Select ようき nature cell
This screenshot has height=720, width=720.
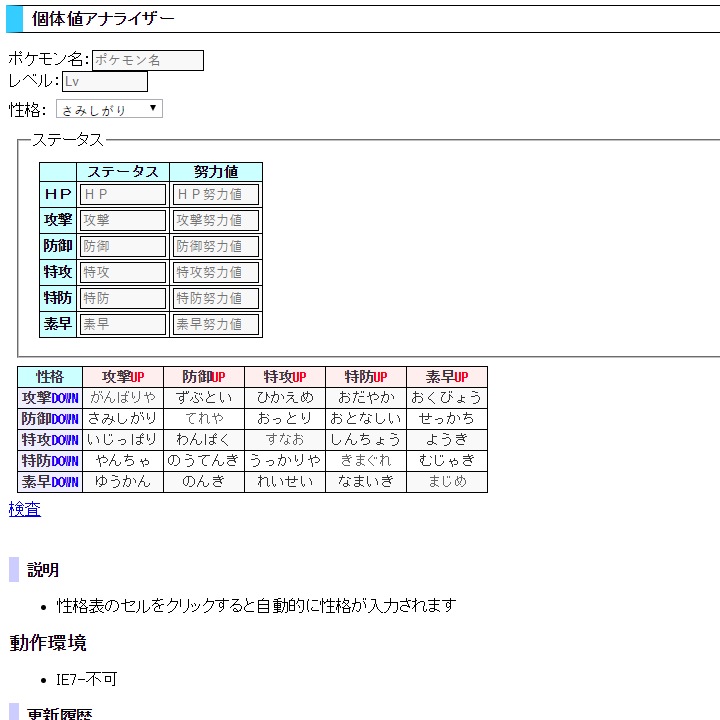tap(447, 440)
